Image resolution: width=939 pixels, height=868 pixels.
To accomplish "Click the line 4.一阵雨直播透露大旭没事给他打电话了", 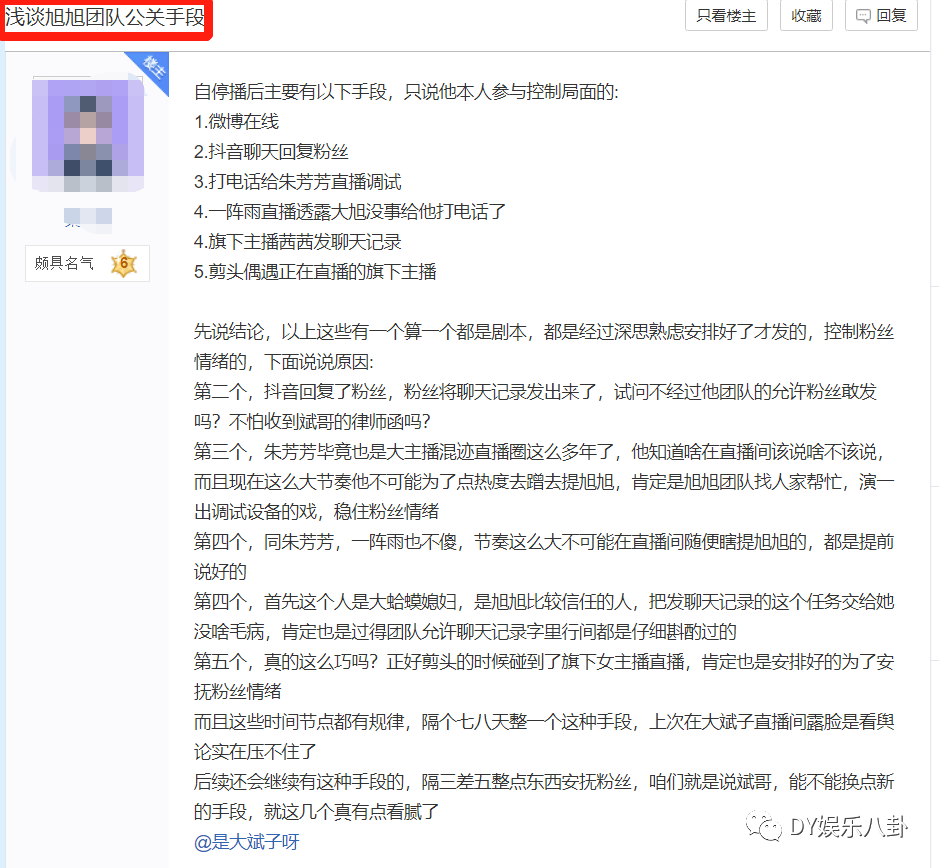I will click(350, 211).
